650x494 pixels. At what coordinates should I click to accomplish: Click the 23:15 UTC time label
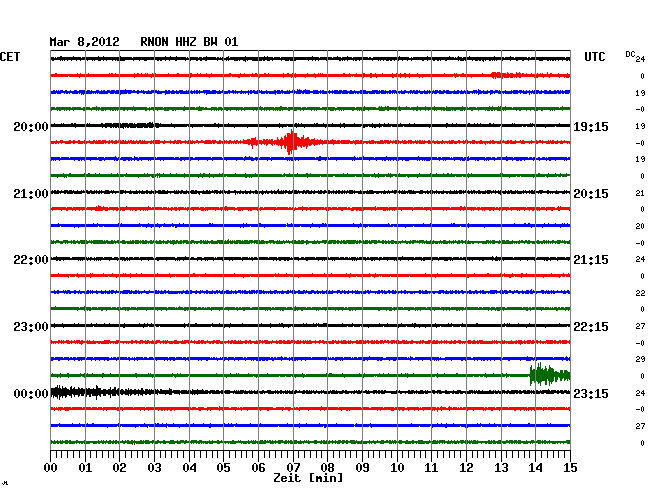591,394
